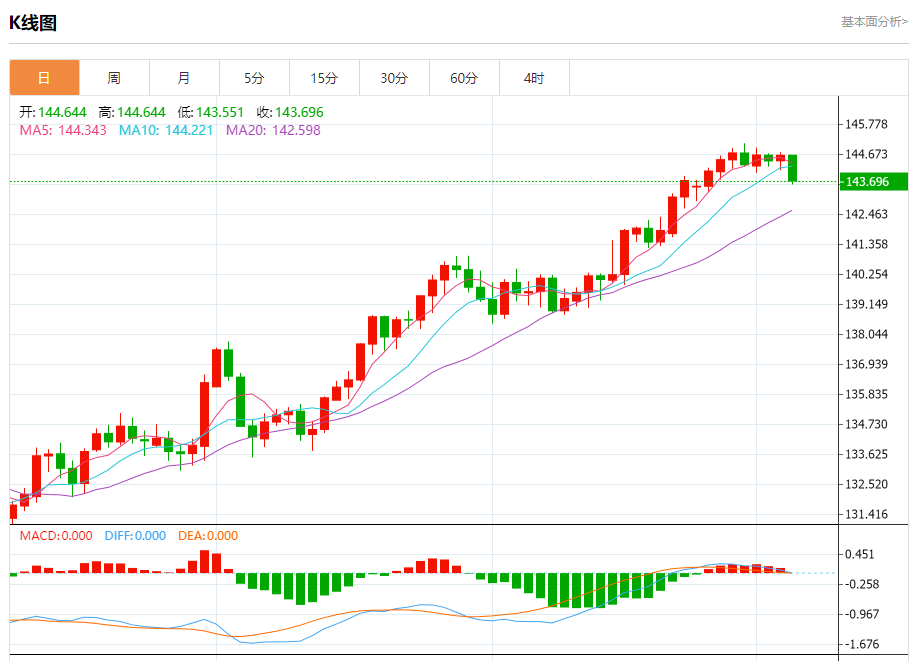The image size is (917, 661).
Task: Click the 139.149 price axis label
Action: click(866, 304)
